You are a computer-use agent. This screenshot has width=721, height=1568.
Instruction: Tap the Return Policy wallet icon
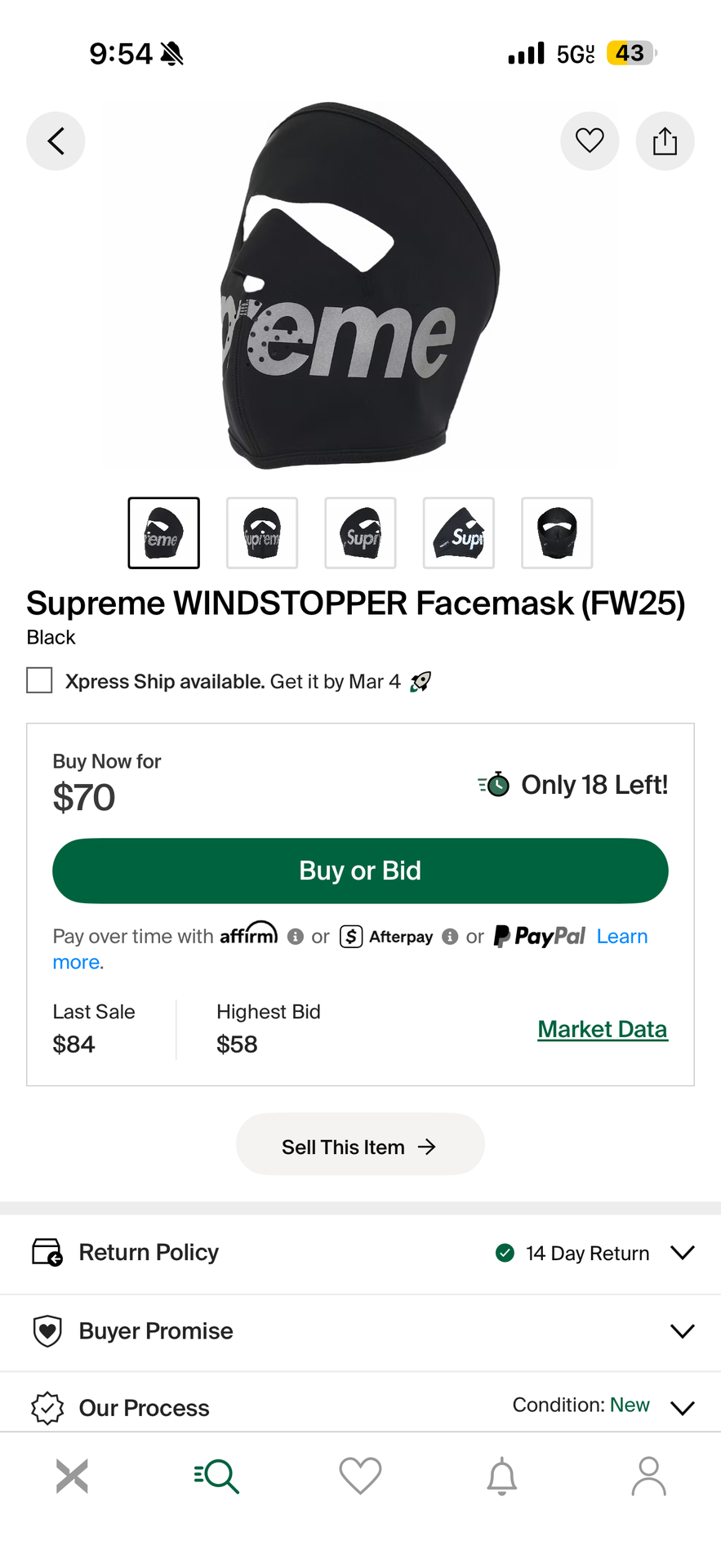[x=47, y=1251]
